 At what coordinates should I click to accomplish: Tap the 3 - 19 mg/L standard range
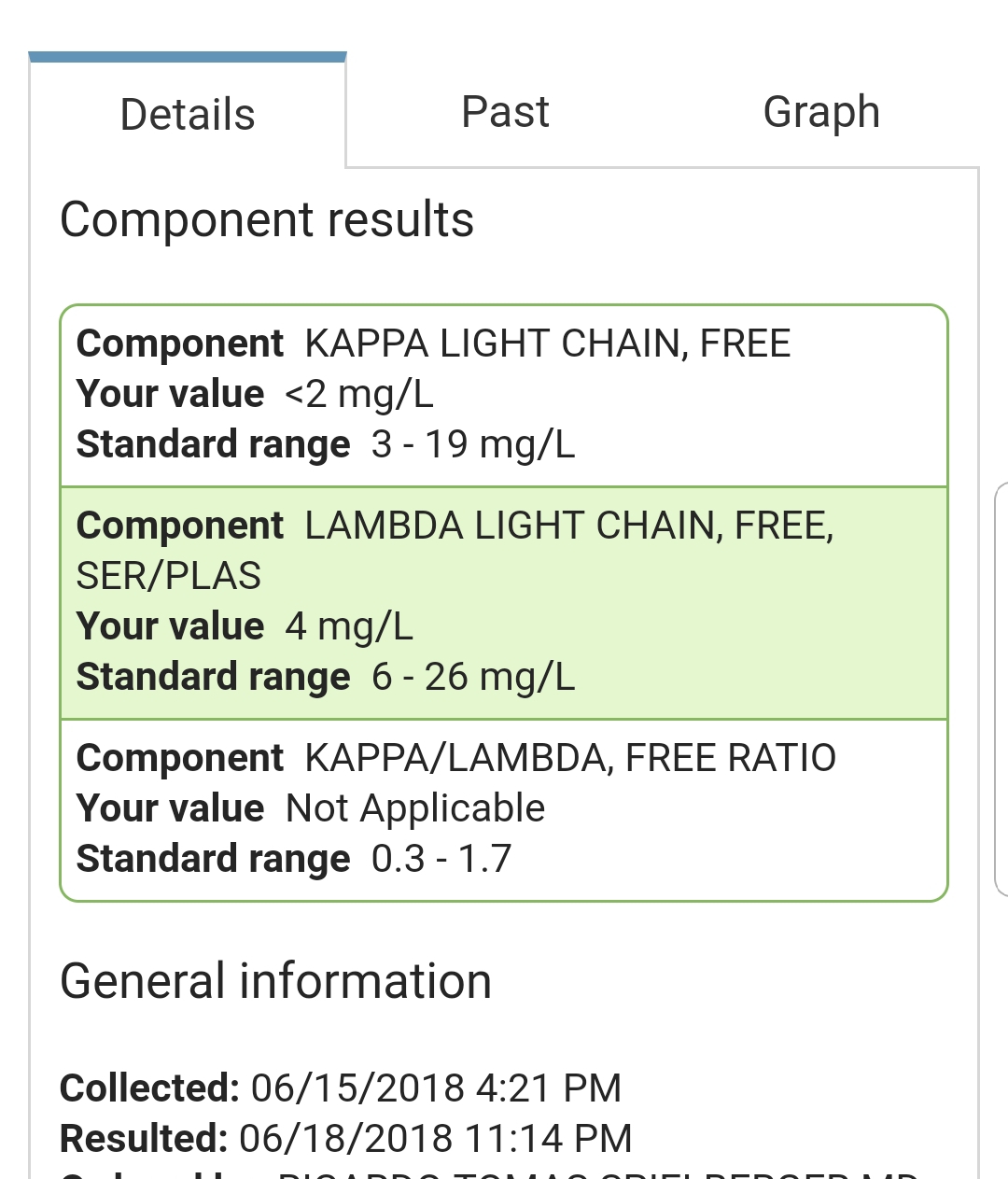[x=472, y=444]
